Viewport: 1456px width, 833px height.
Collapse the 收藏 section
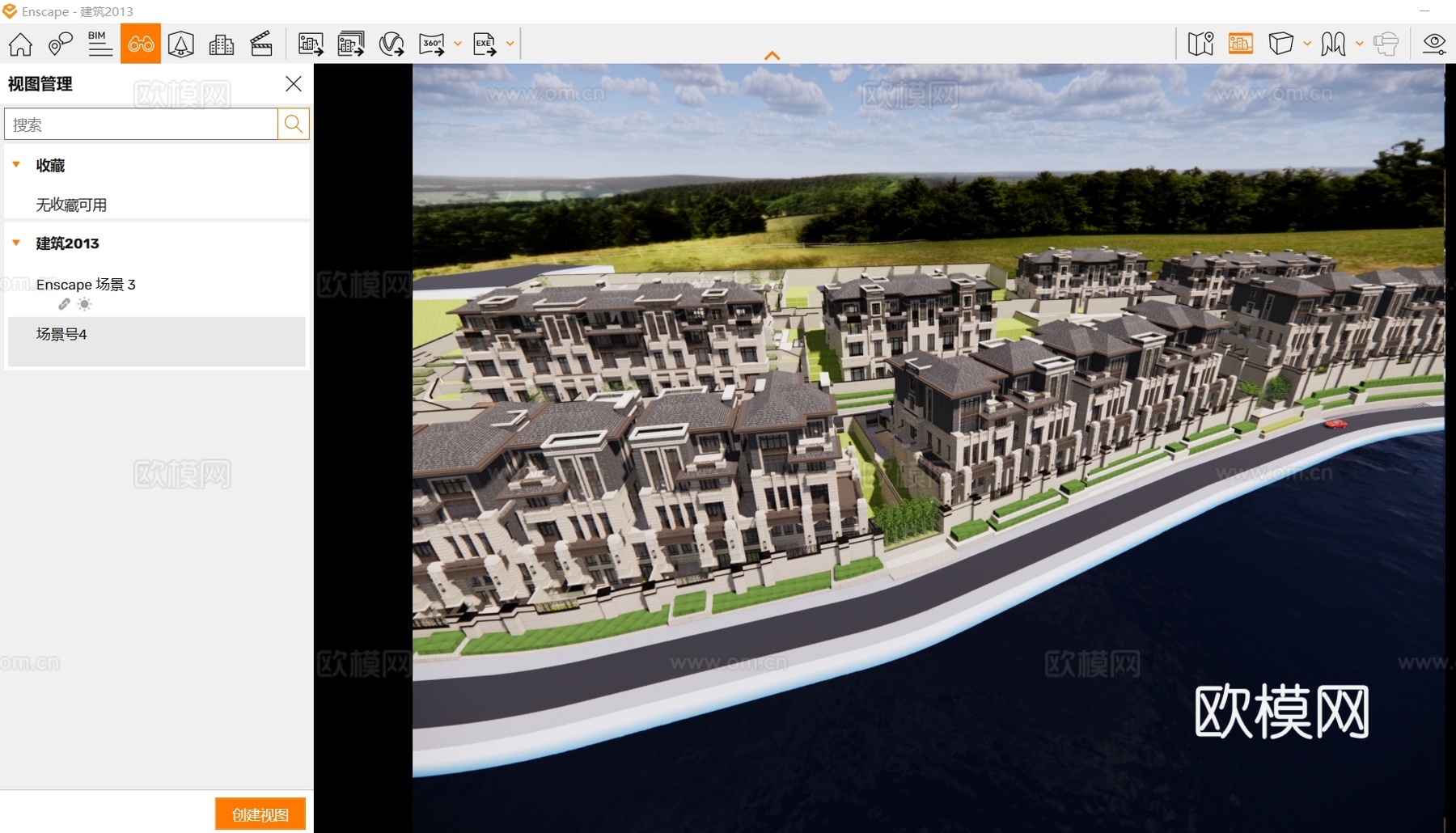(x=16, y=164)
